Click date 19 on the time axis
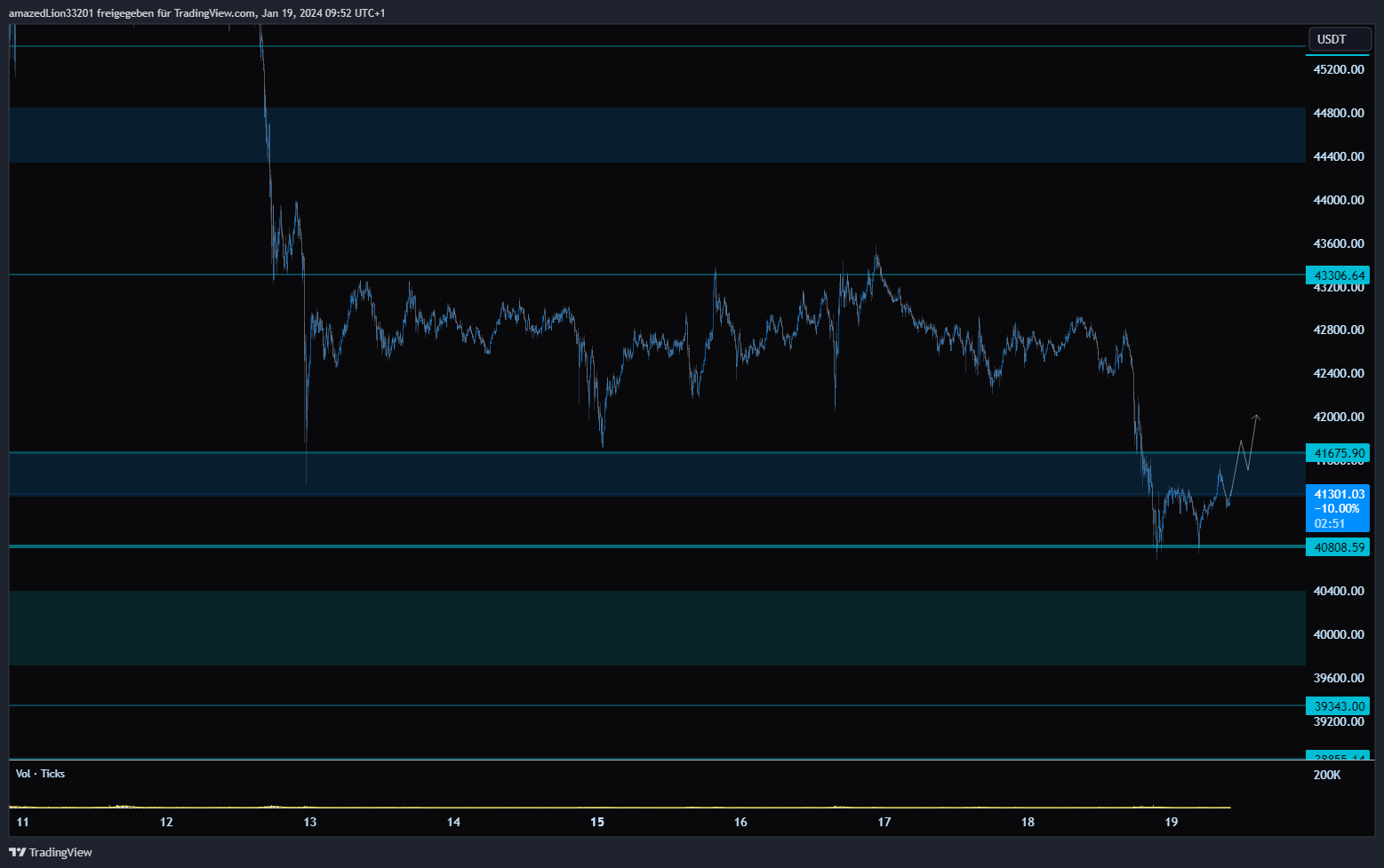Screen dimensions: 1384x868 1172,822
